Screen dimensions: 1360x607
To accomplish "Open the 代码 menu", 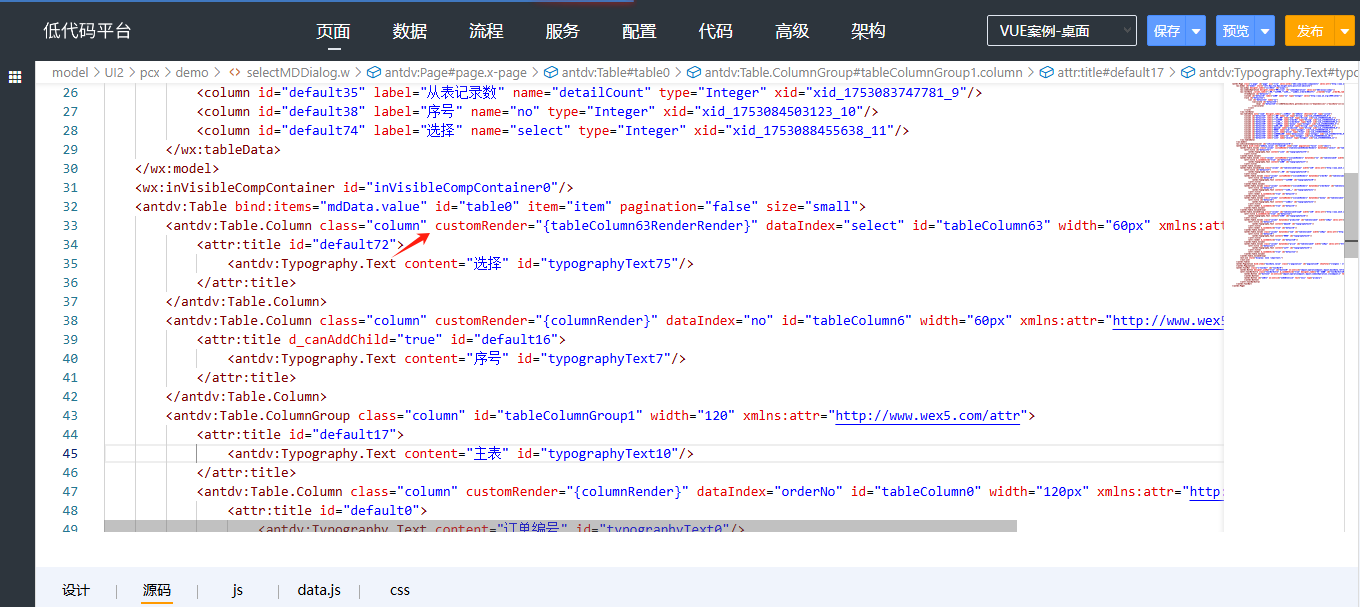I will (x=715, y=31).
